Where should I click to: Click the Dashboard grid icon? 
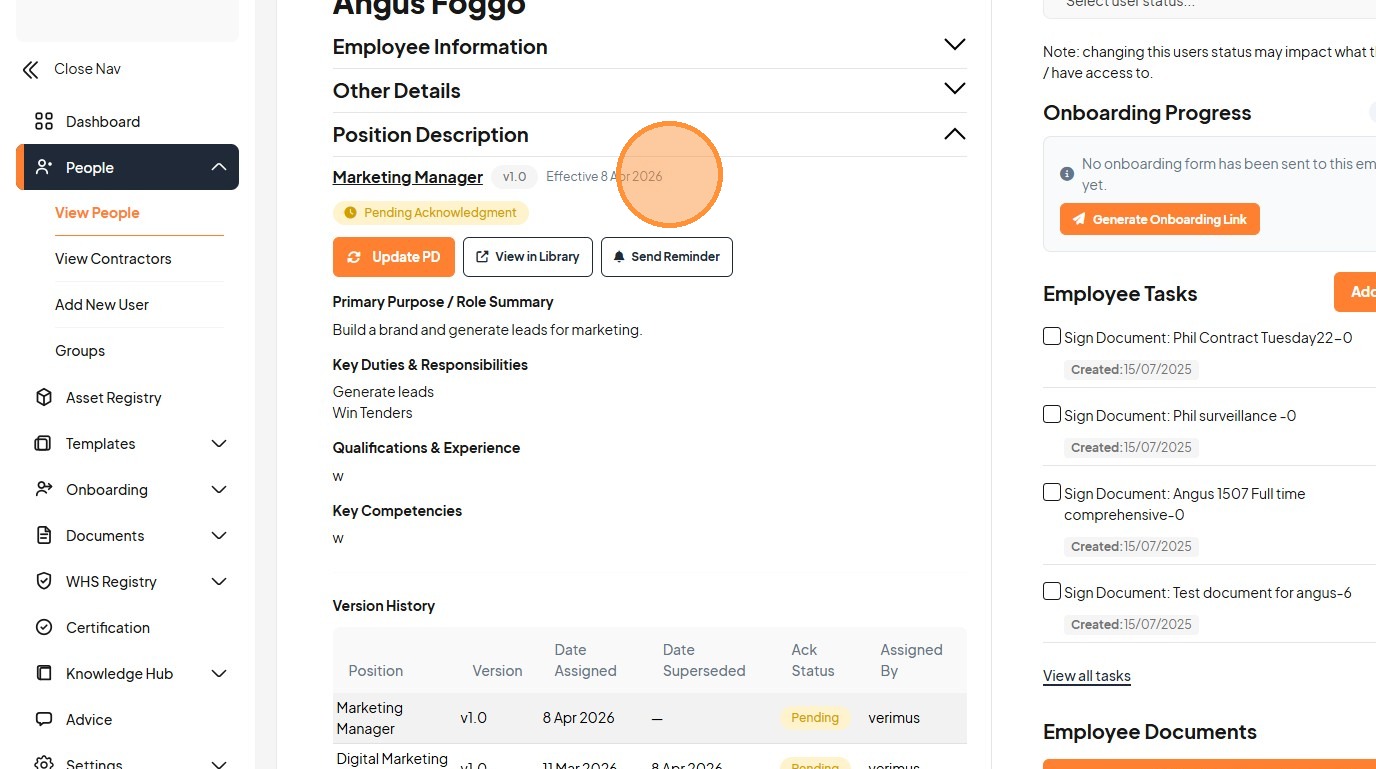coord(44,122)
